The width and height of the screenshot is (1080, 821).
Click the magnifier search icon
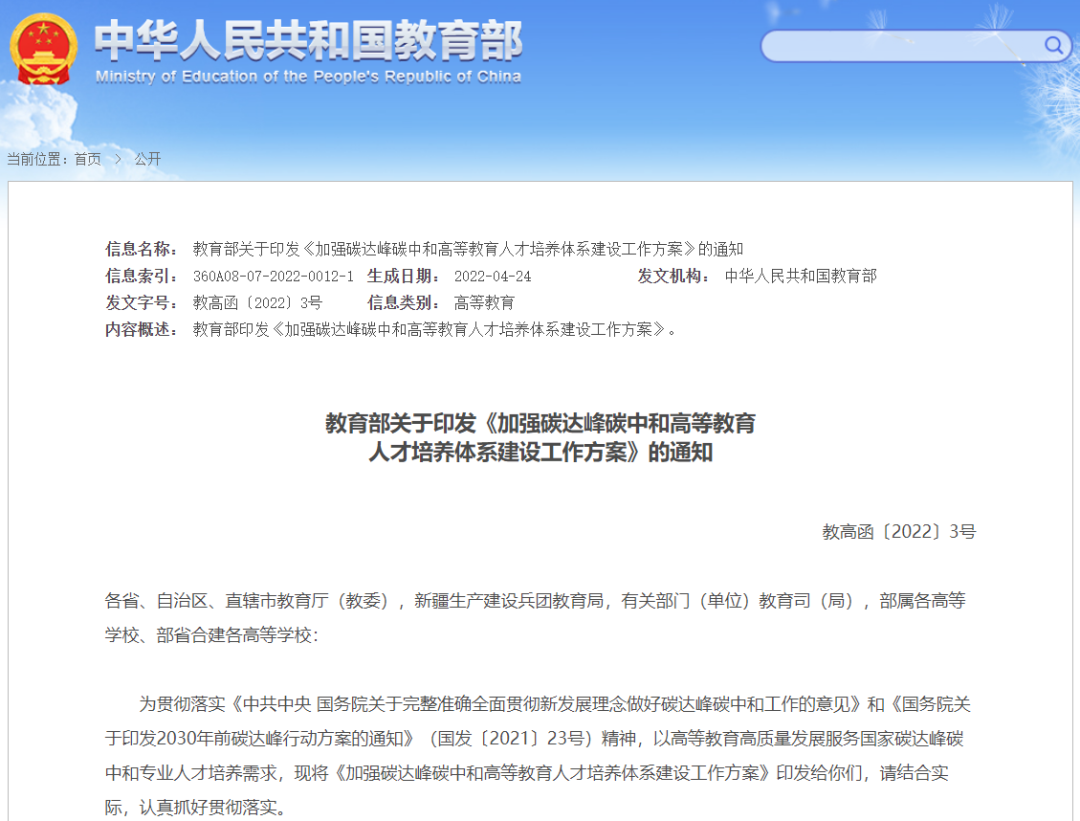click(1054, 45)
